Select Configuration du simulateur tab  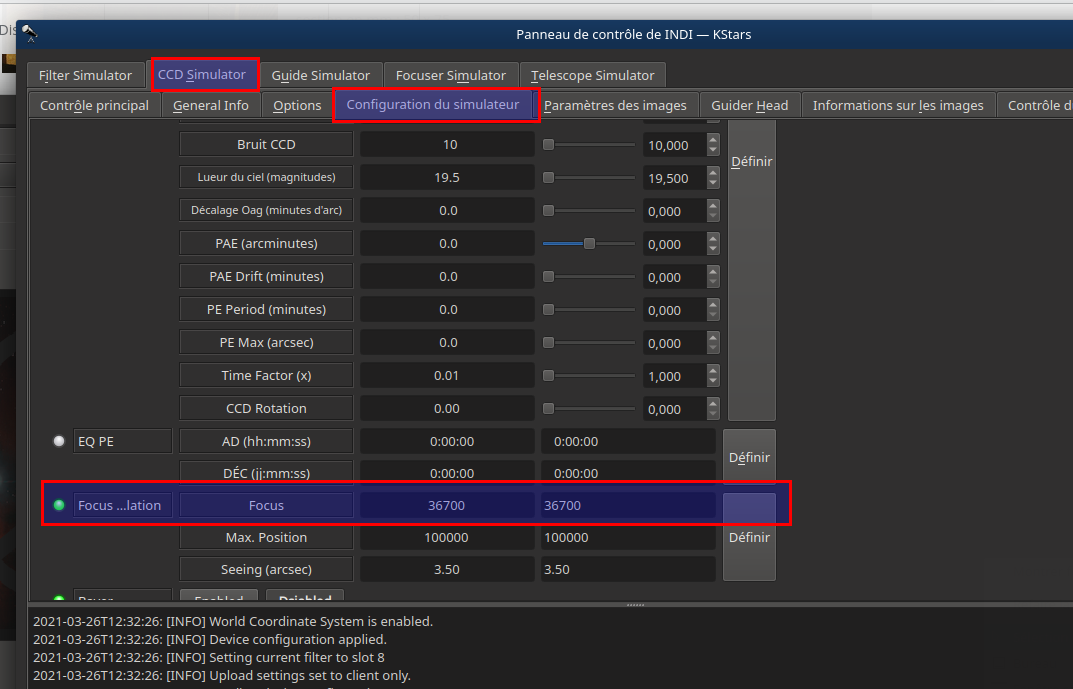pyautogui.click(x=432, y=105)
